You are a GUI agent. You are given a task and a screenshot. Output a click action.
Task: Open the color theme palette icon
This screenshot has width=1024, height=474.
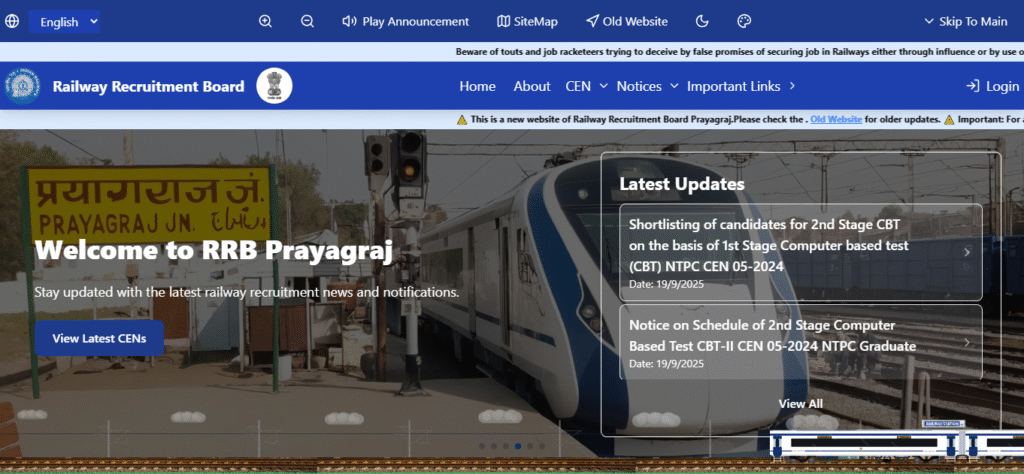[744, 22]
